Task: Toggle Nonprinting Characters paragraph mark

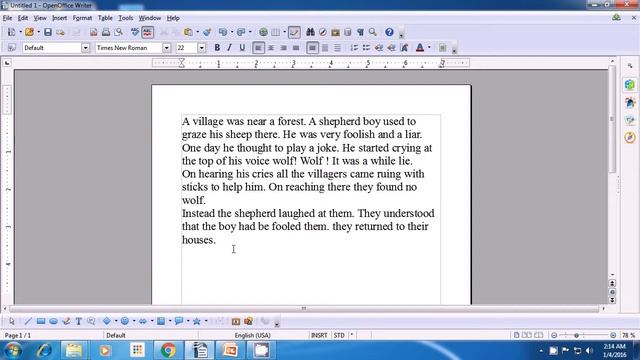Action: pyautogui.click(x=360, y=32)
